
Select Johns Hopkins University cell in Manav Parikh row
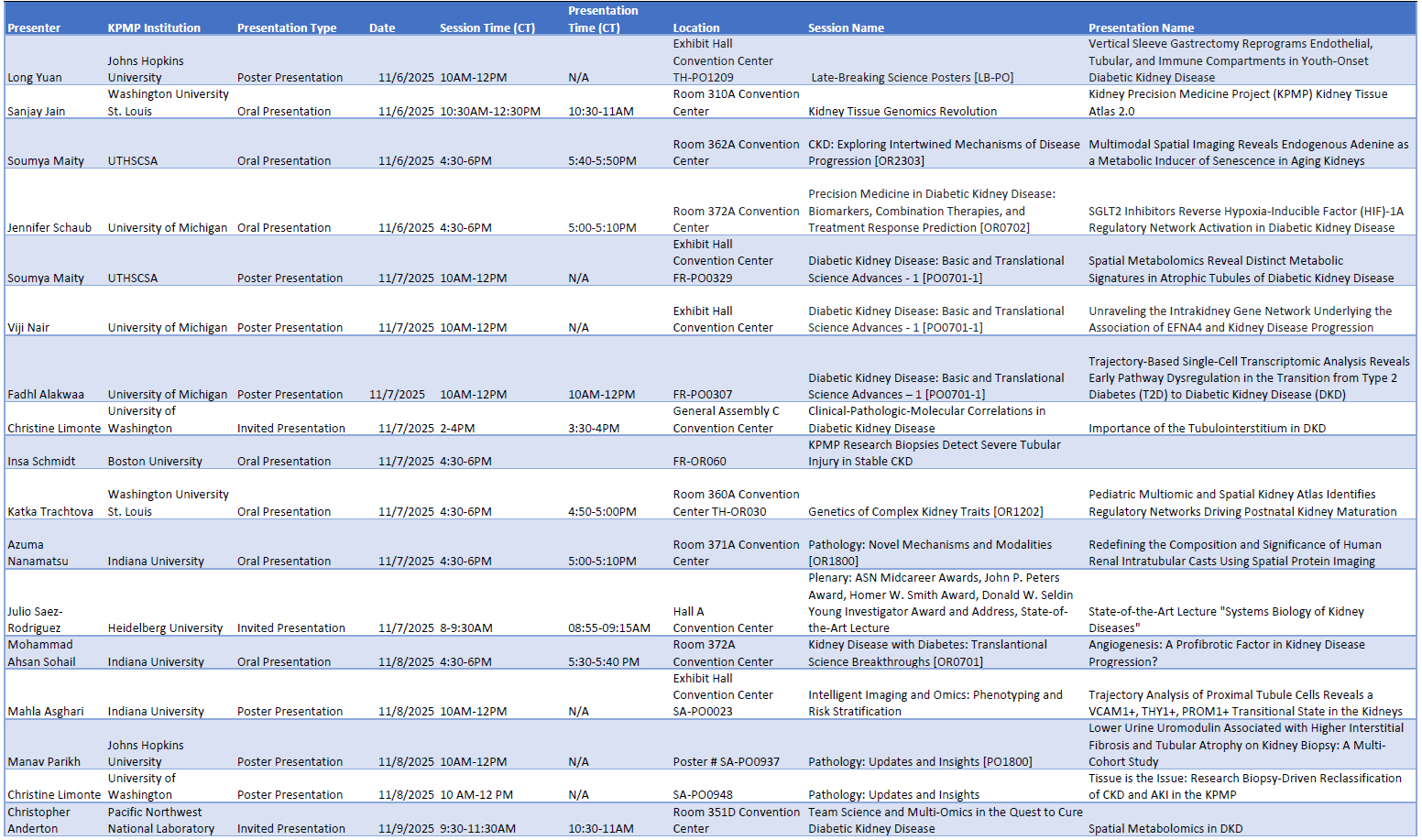click(145, 753)
